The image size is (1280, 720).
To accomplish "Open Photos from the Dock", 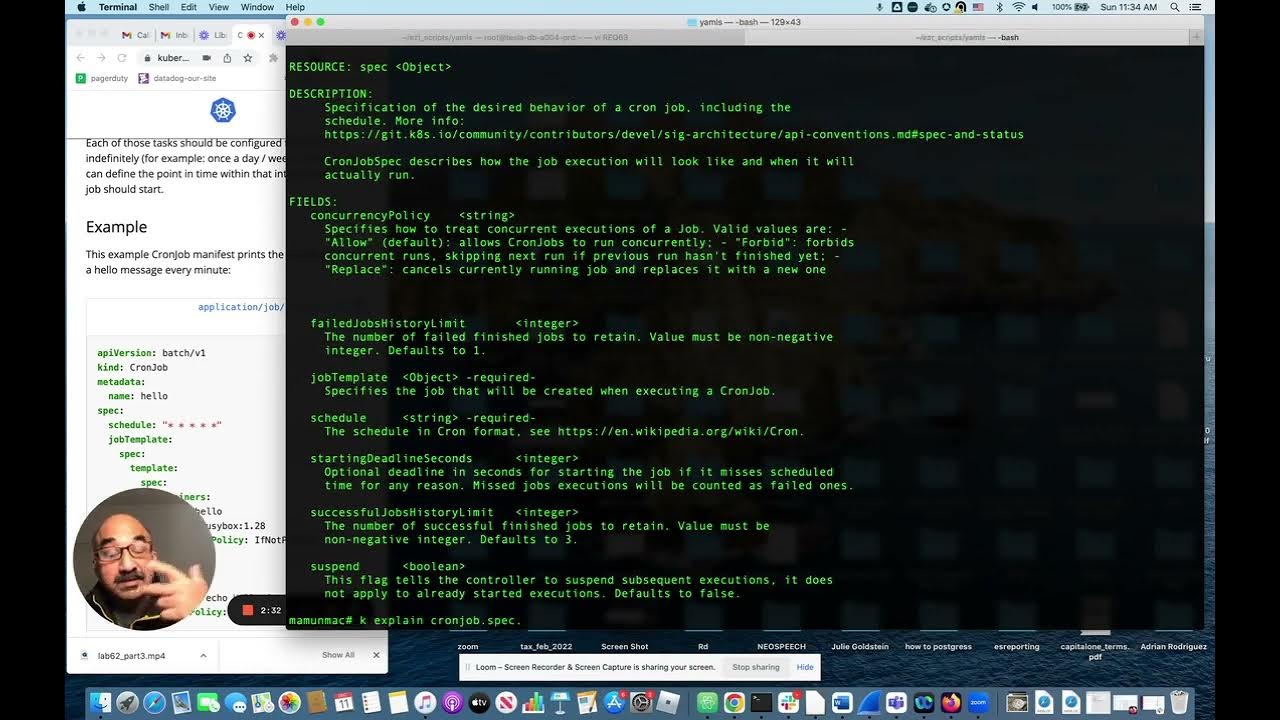I will (290, 702).
